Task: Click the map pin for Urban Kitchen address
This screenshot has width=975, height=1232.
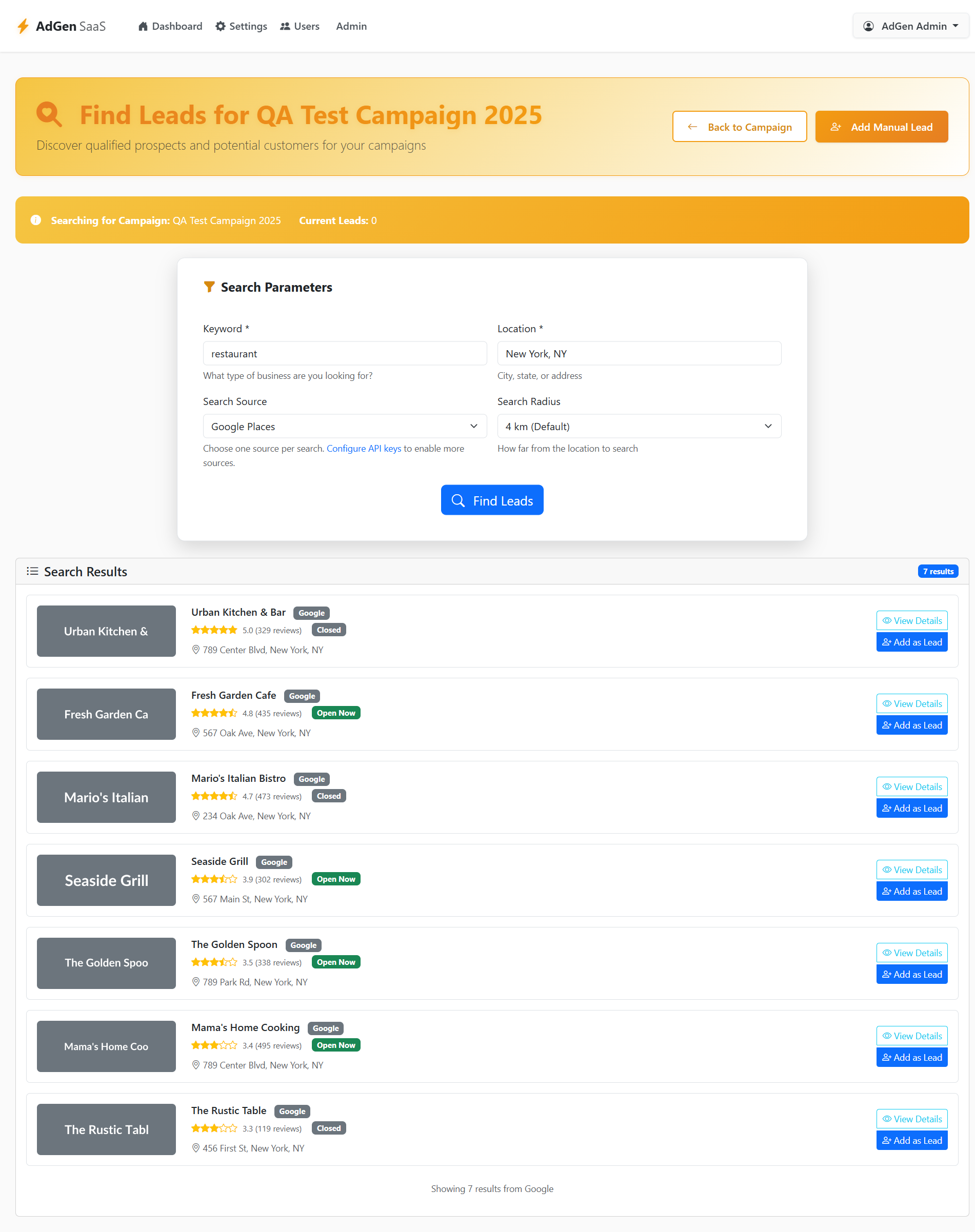Action: tap(196, 650)
